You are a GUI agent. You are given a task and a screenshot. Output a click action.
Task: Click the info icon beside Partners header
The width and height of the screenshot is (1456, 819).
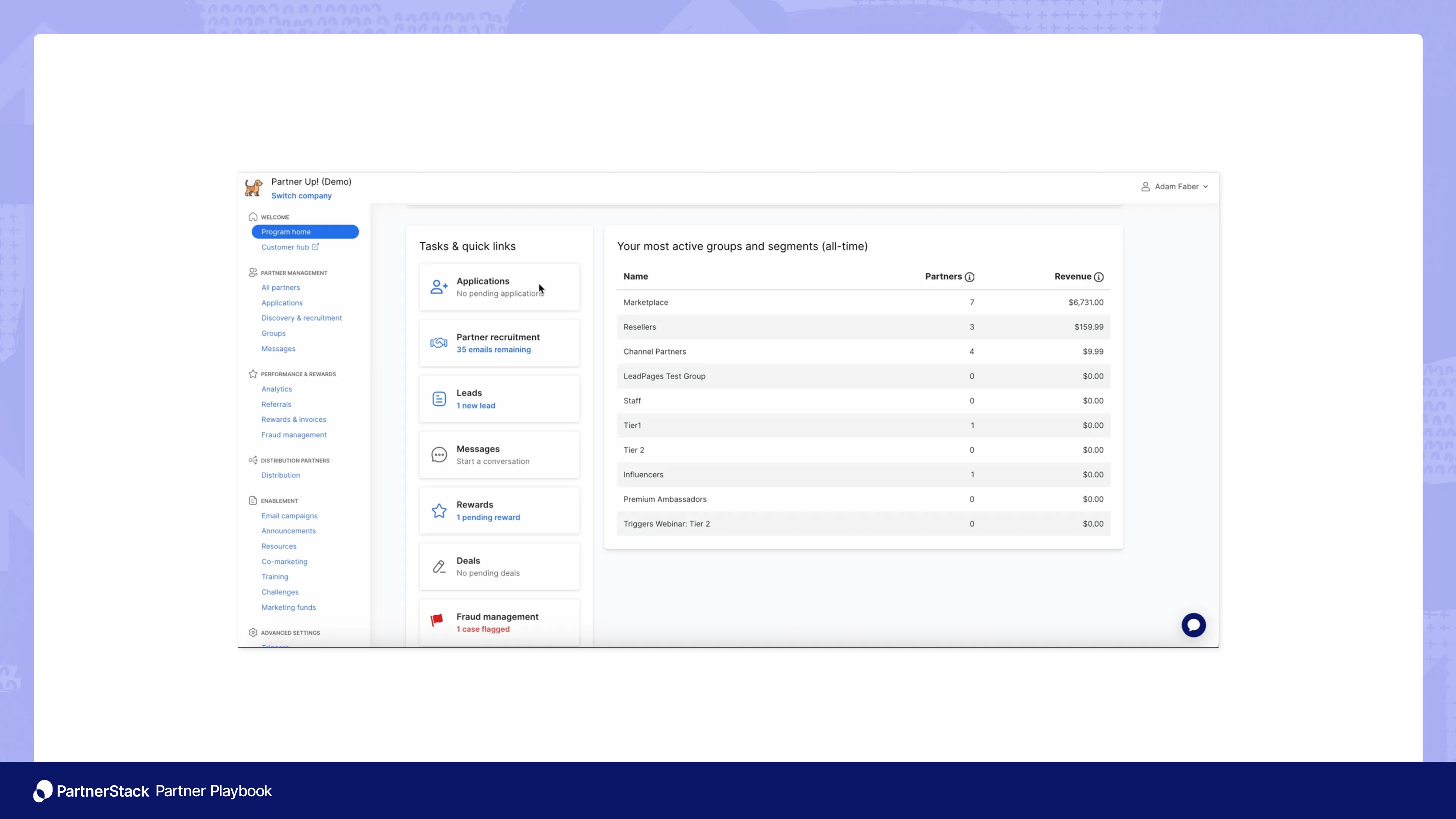tap(970, 277)
